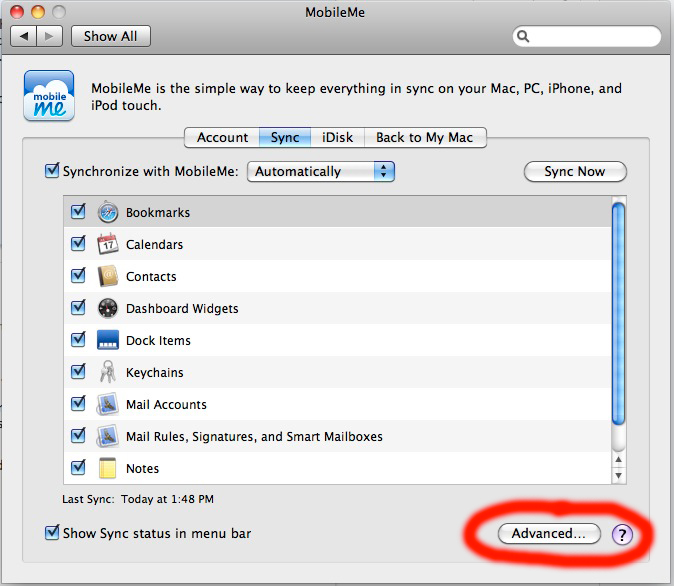Uncheck Synchronize with MobileMe checkbox

52,171
